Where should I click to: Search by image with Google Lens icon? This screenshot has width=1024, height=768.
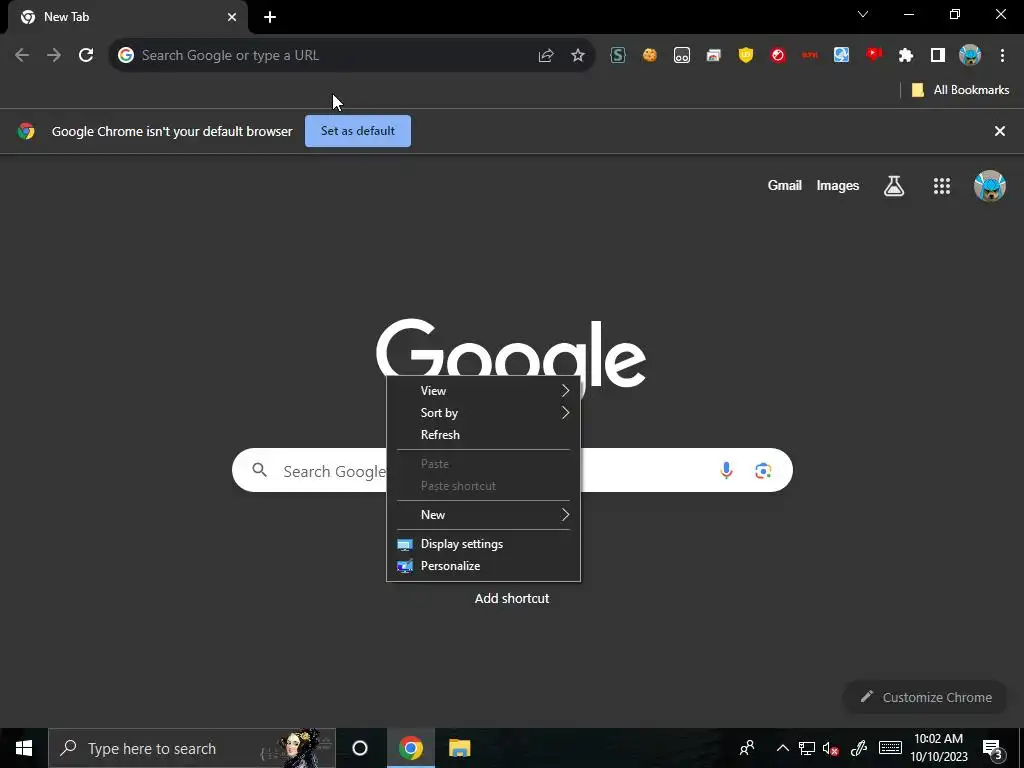[763, 470]
